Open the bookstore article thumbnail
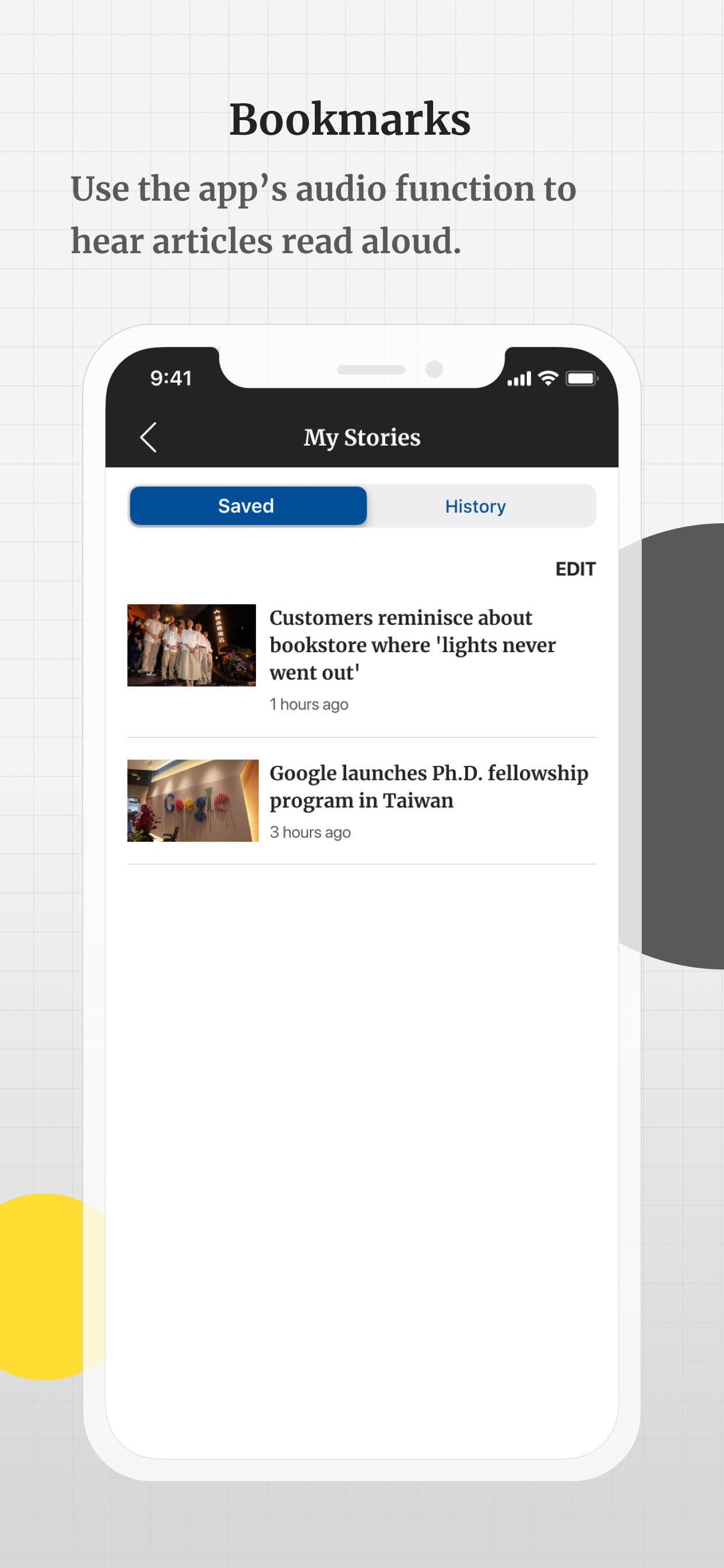Viewport: 724px width, 1568px height. point(191,645)
